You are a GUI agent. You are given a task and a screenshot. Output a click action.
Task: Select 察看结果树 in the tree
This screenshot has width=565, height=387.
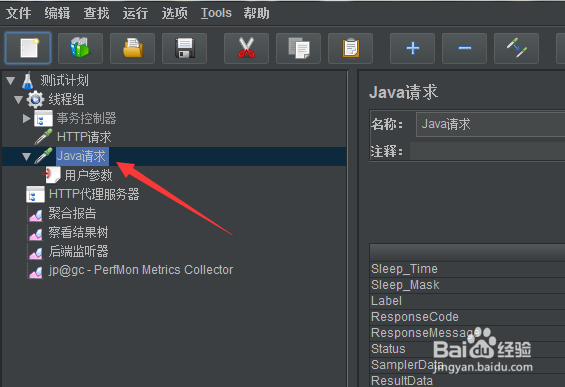point(78,232)
